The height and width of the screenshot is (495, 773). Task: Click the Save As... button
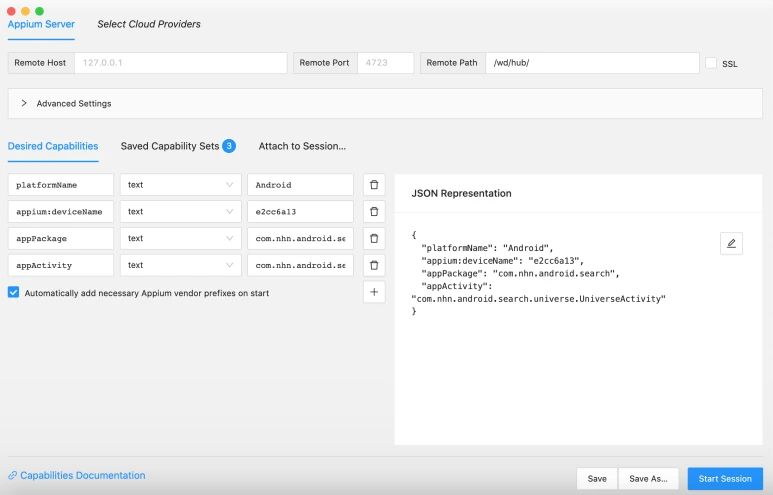tap(648, 479)
